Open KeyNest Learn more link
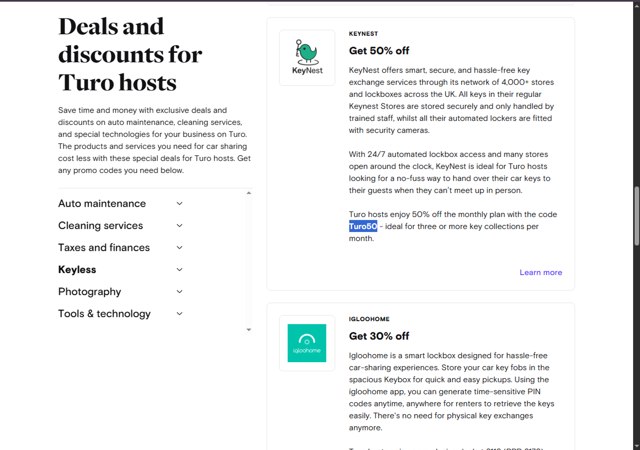The image size is (640, 450). [x=540, y=272]
